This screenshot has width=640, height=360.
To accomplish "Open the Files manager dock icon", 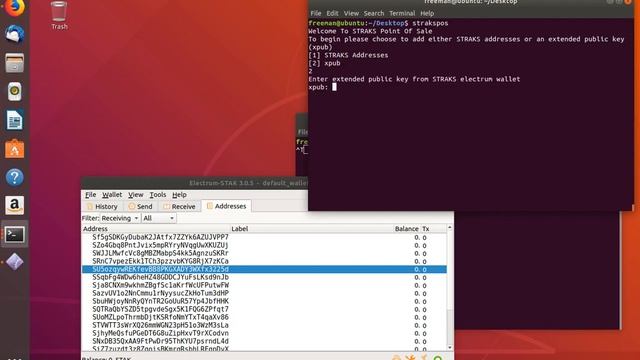I will 14,63.
